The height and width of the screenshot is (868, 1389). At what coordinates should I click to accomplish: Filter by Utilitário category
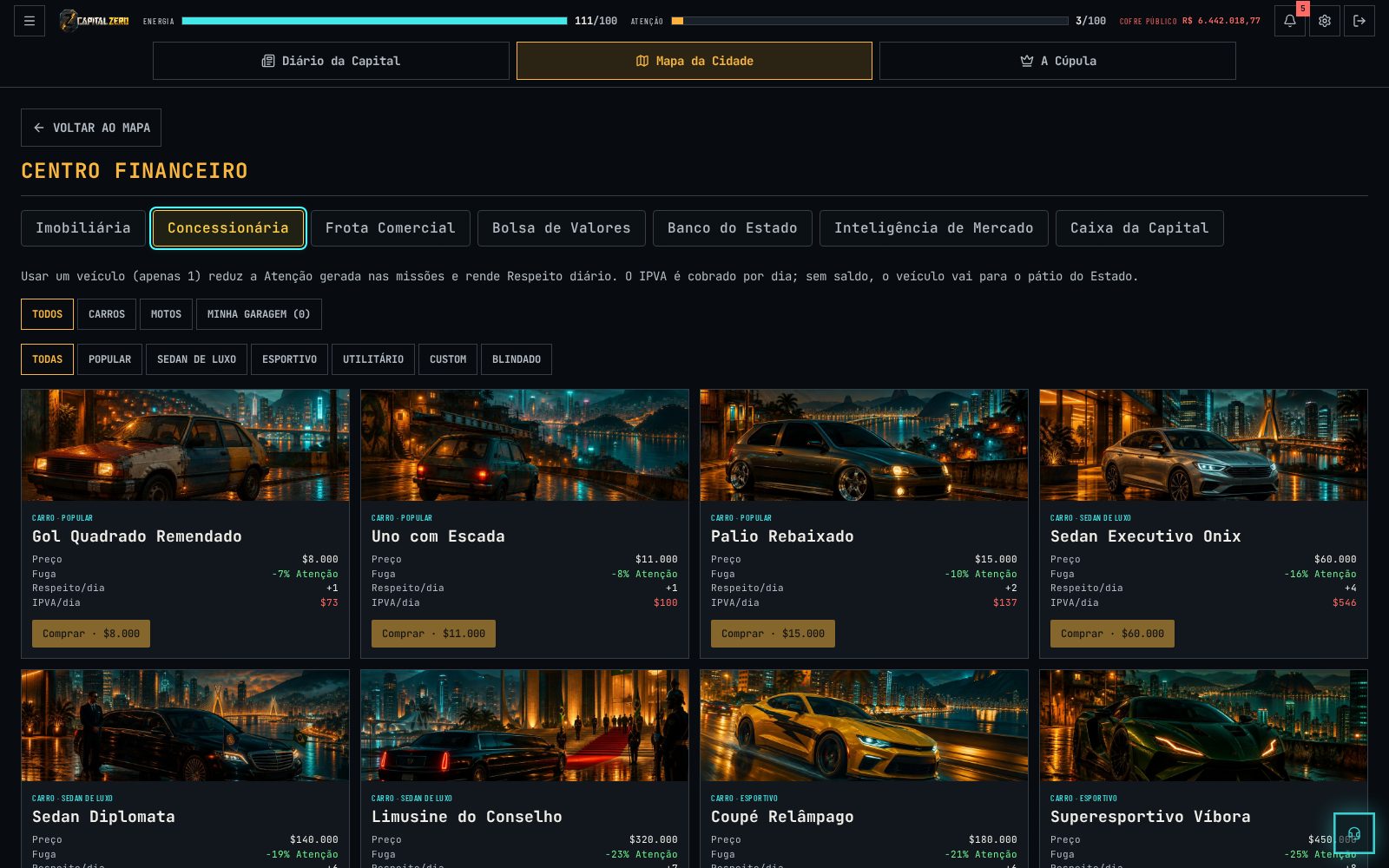pos(373,359)
